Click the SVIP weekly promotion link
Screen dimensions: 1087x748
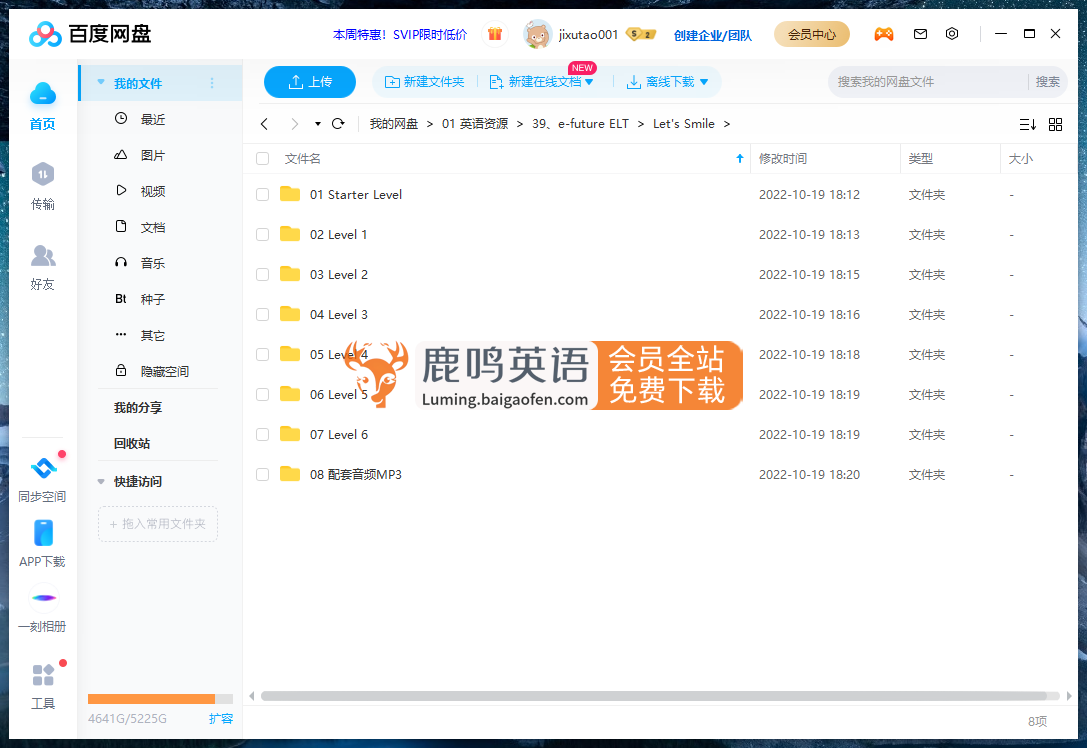400,34
